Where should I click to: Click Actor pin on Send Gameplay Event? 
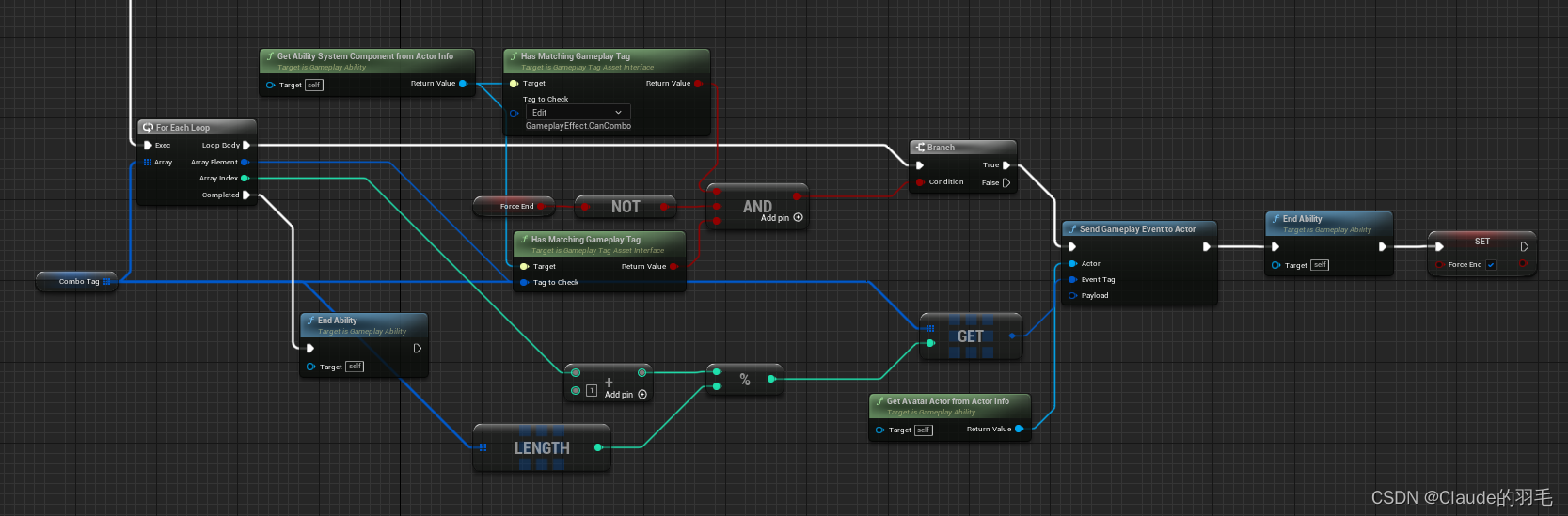pyautogui.click(x=1072, y=264)
